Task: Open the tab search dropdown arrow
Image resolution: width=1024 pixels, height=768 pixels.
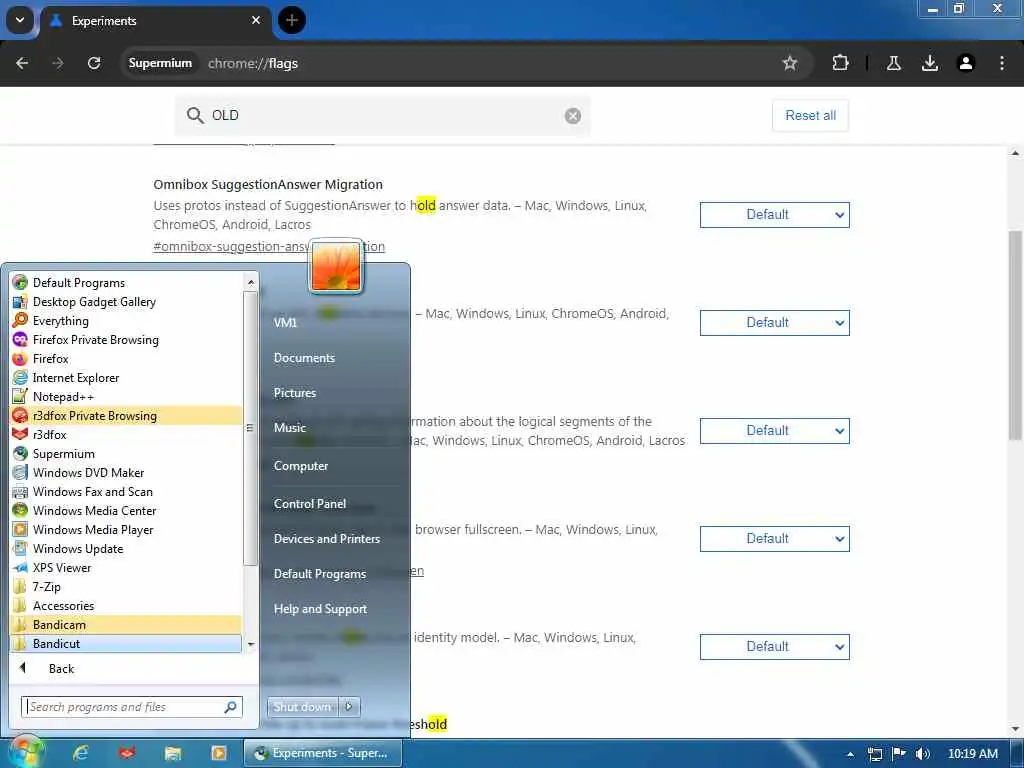Action: coord(20,20)
